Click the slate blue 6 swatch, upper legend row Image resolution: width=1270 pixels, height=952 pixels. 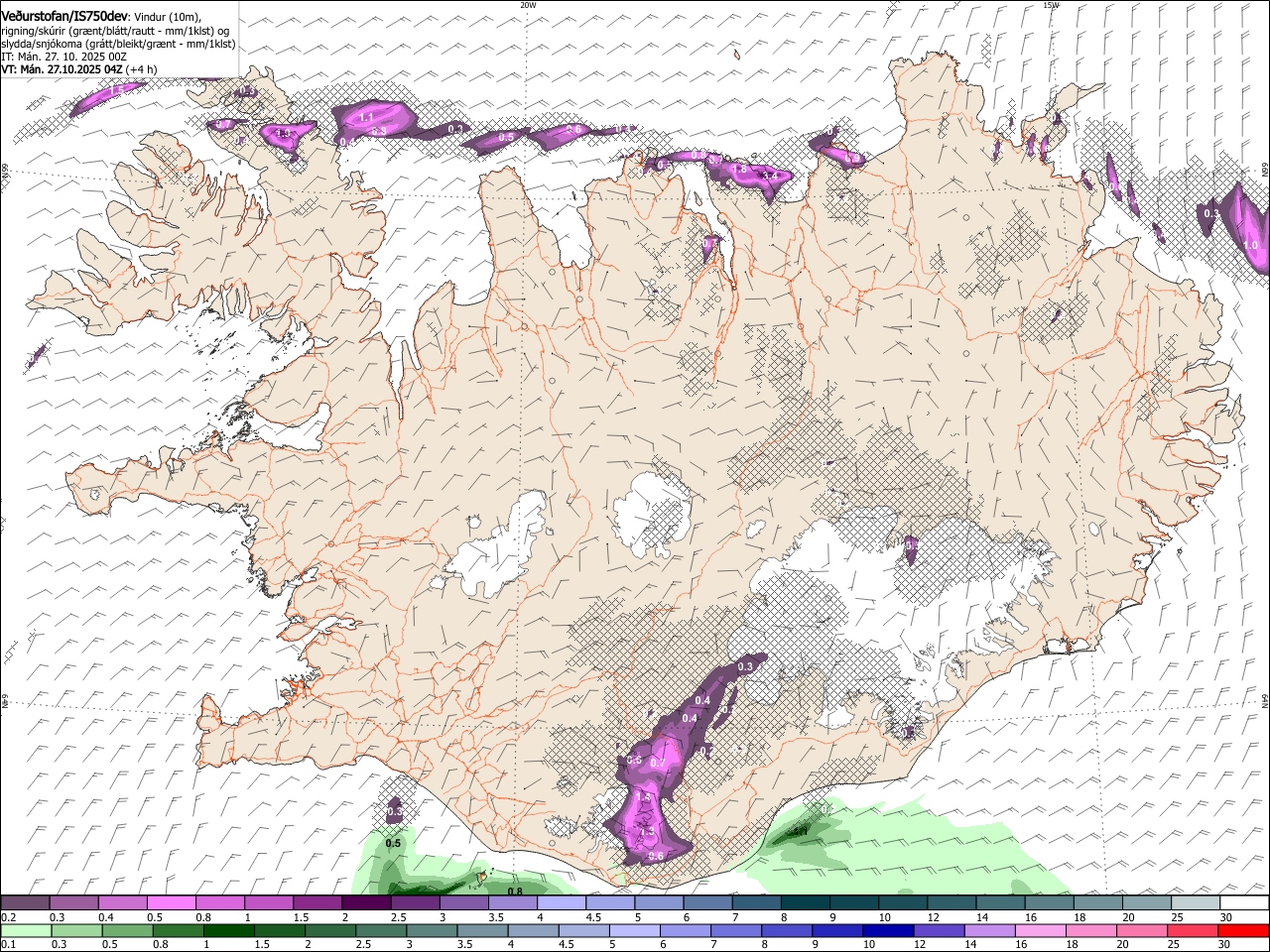point(707,903)
